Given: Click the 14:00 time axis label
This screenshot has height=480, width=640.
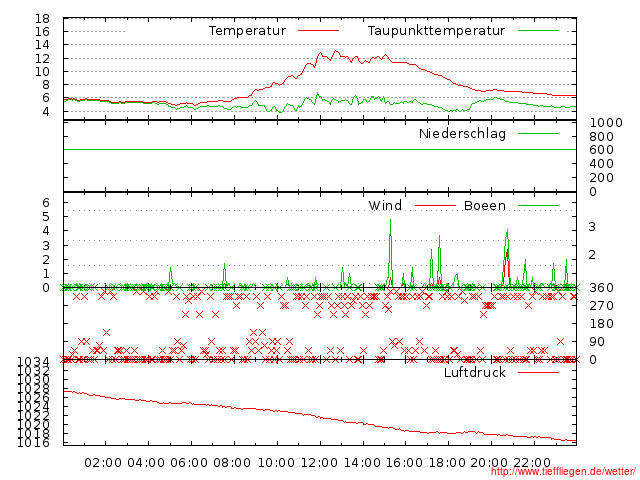Looking at the screenshot, I should coord(362,463).
